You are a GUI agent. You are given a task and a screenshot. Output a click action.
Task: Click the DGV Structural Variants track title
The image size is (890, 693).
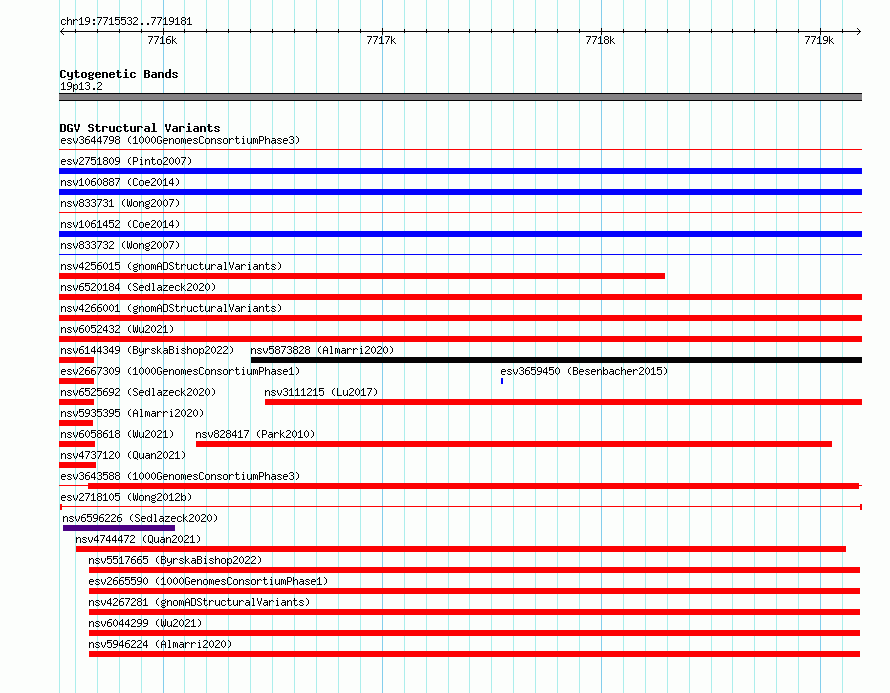coord(140,128)
